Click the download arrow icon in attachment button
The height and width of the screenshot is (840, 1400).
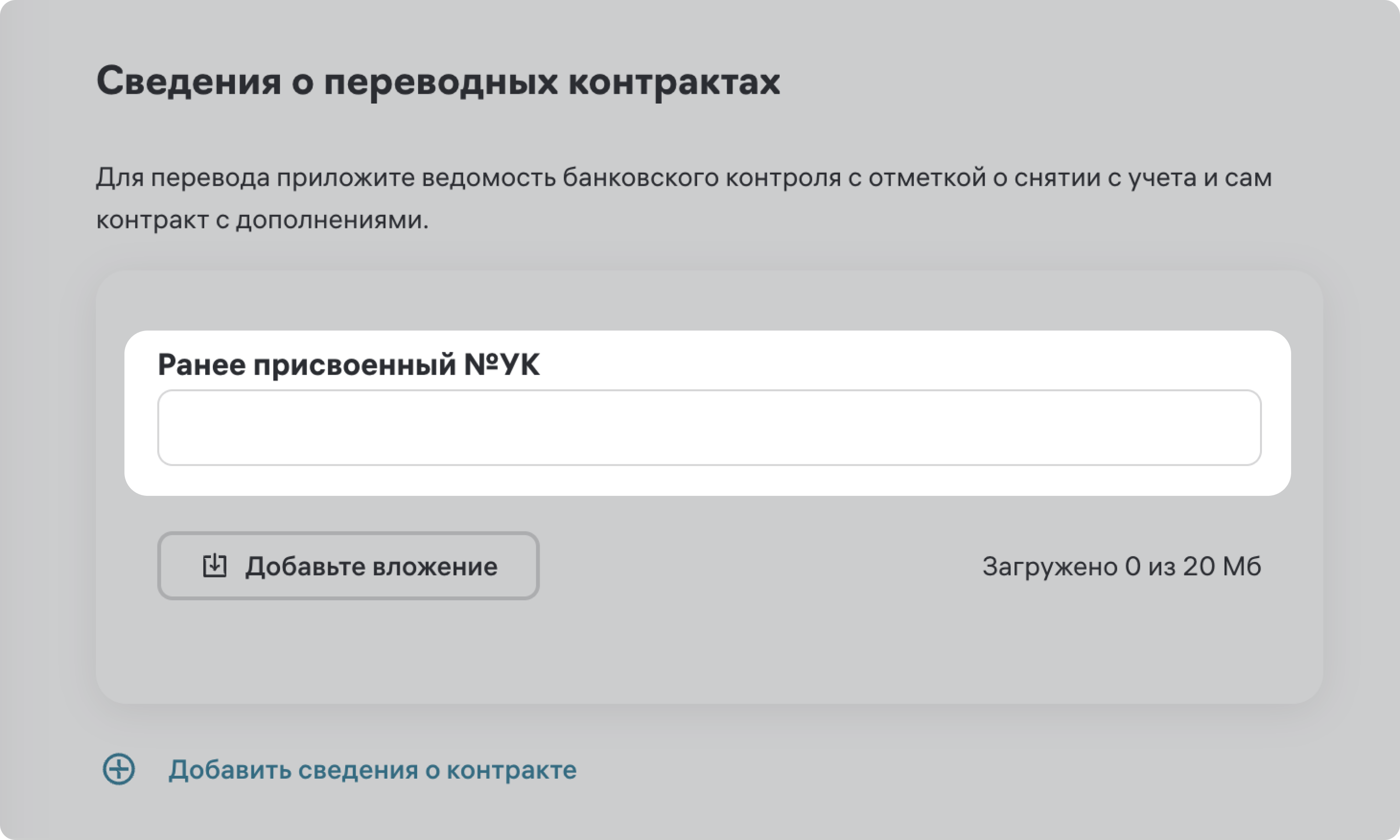point(214,565)
